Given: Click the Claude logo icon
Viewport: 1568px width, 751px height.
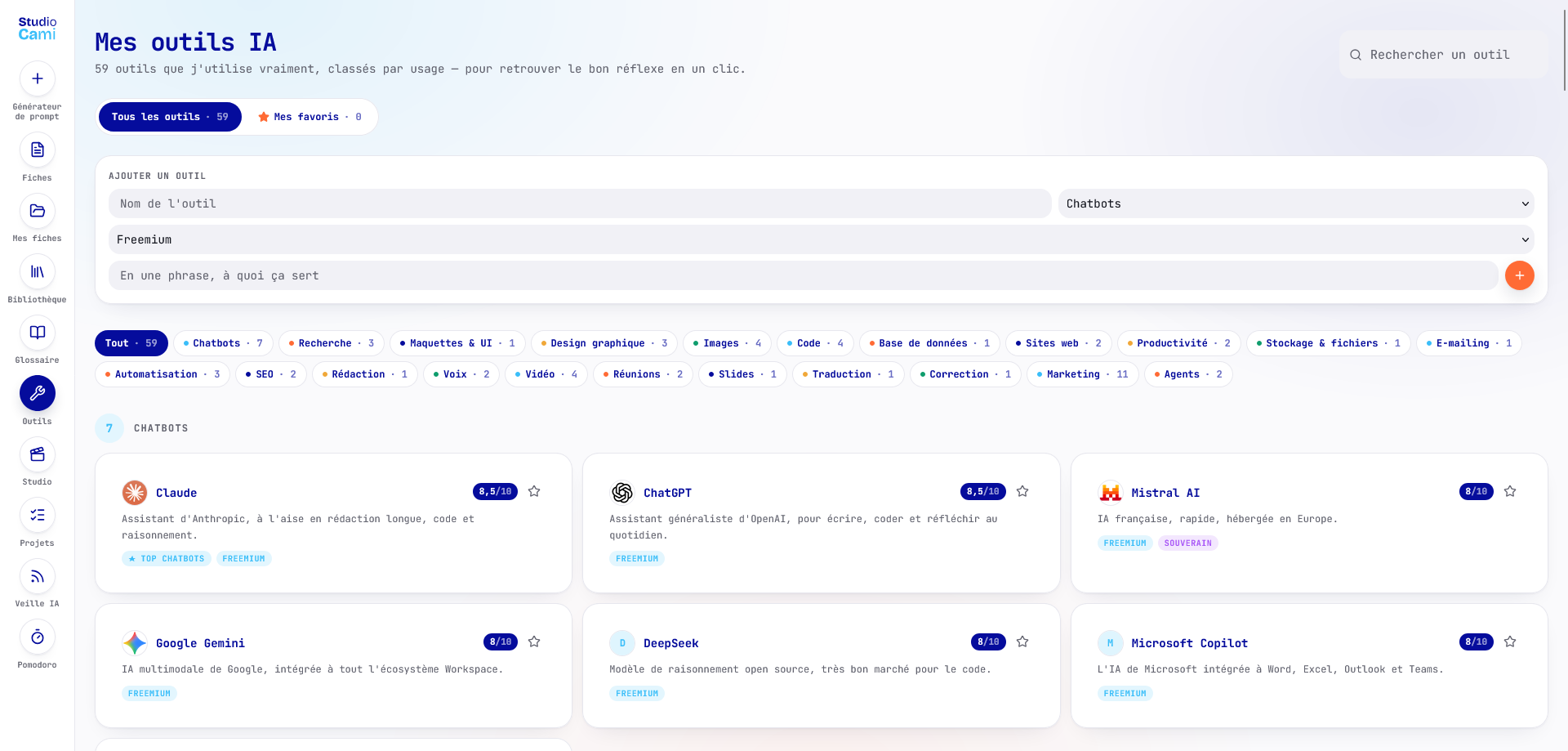Looking at the screenshot, I should pos(135,493).
